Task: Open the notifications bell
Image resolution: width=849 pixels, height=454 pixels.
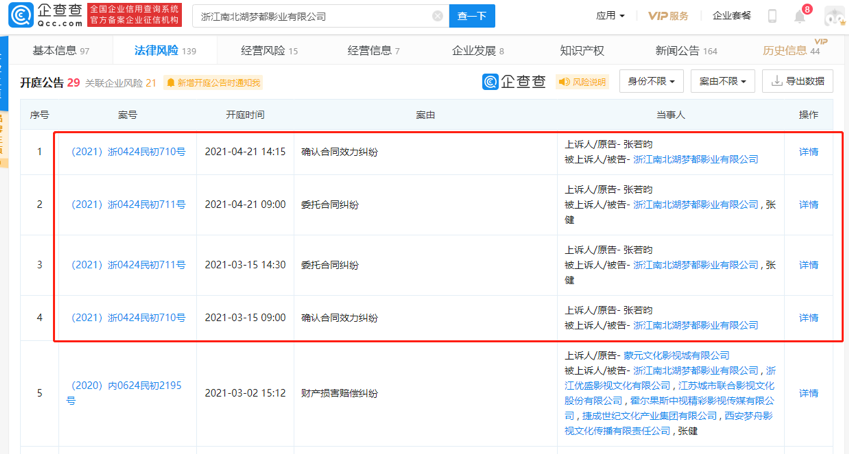Action: (800, 17)
